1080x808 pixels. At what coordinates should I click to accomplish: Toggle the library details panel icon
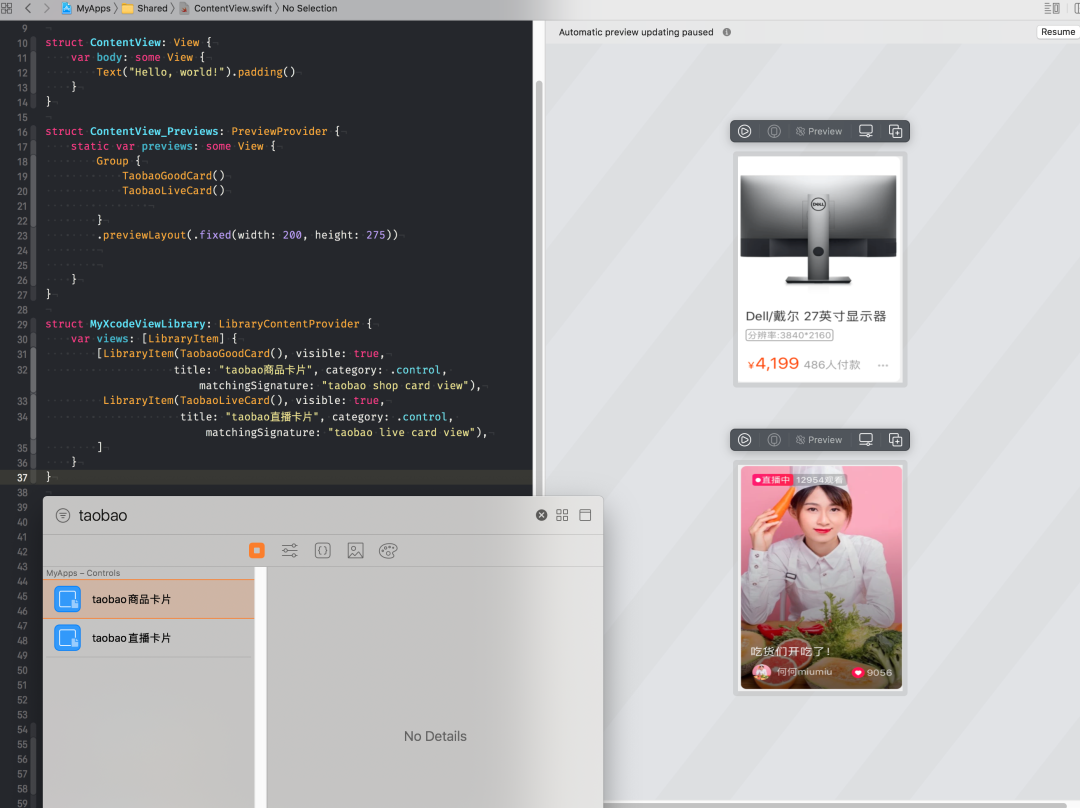pyautogui.click(x=585, y=515)
